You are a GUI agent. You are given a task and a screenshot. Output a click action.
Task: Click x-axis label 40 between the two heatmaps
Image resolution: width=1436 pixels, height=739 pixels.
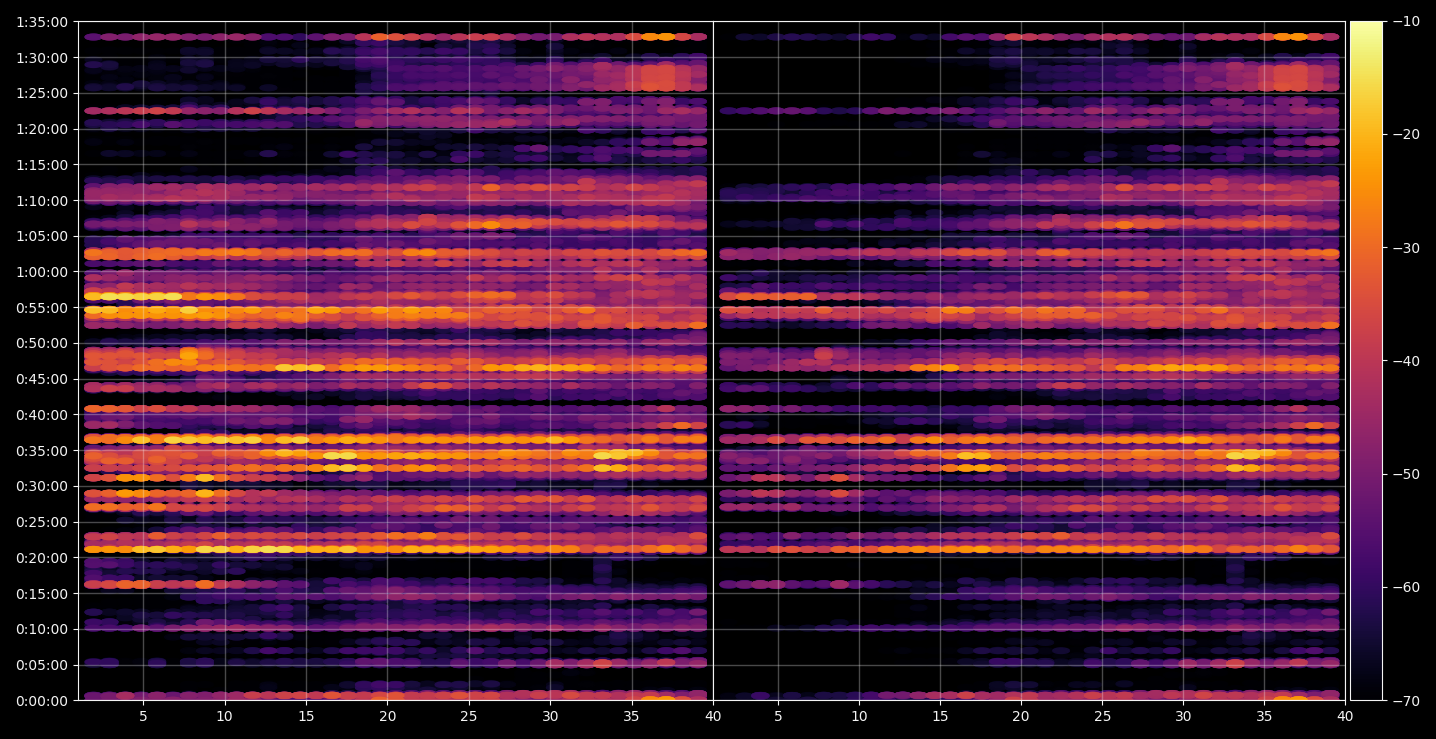coord(713,716)
